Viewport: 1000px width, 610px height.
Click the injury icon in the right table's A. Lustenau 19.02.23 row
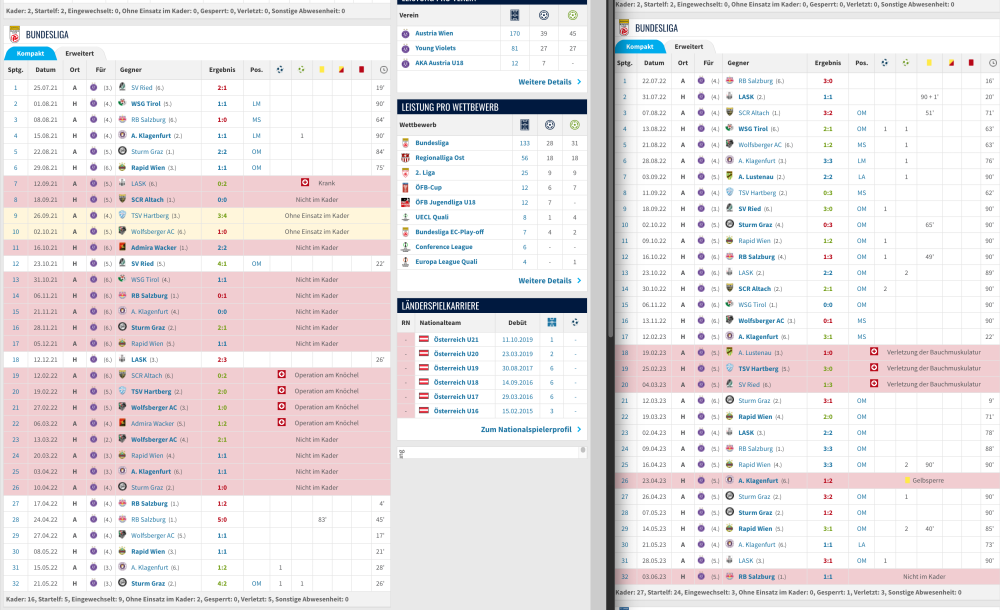(x=874, y=352)
